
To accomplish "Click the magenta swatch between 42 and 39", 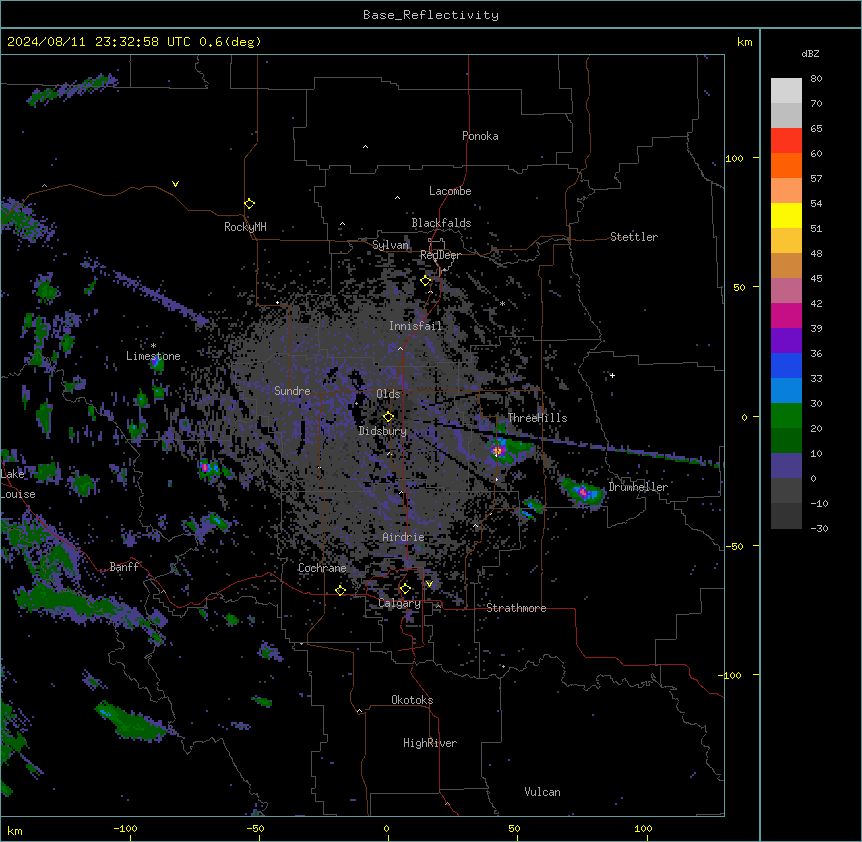I will (786, 315).
